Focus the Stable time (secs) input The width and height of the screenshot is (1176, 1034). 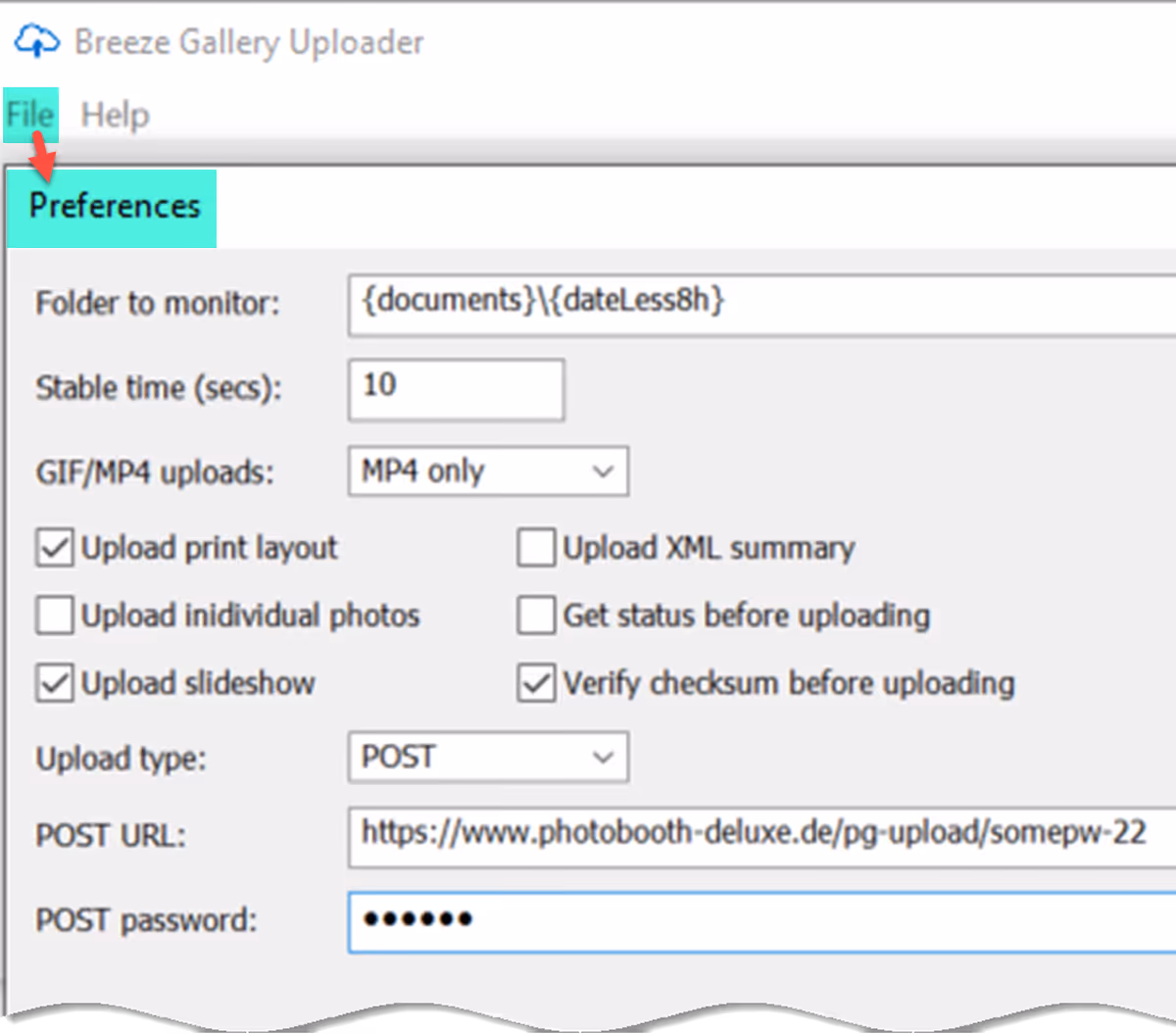click(456, 389)
